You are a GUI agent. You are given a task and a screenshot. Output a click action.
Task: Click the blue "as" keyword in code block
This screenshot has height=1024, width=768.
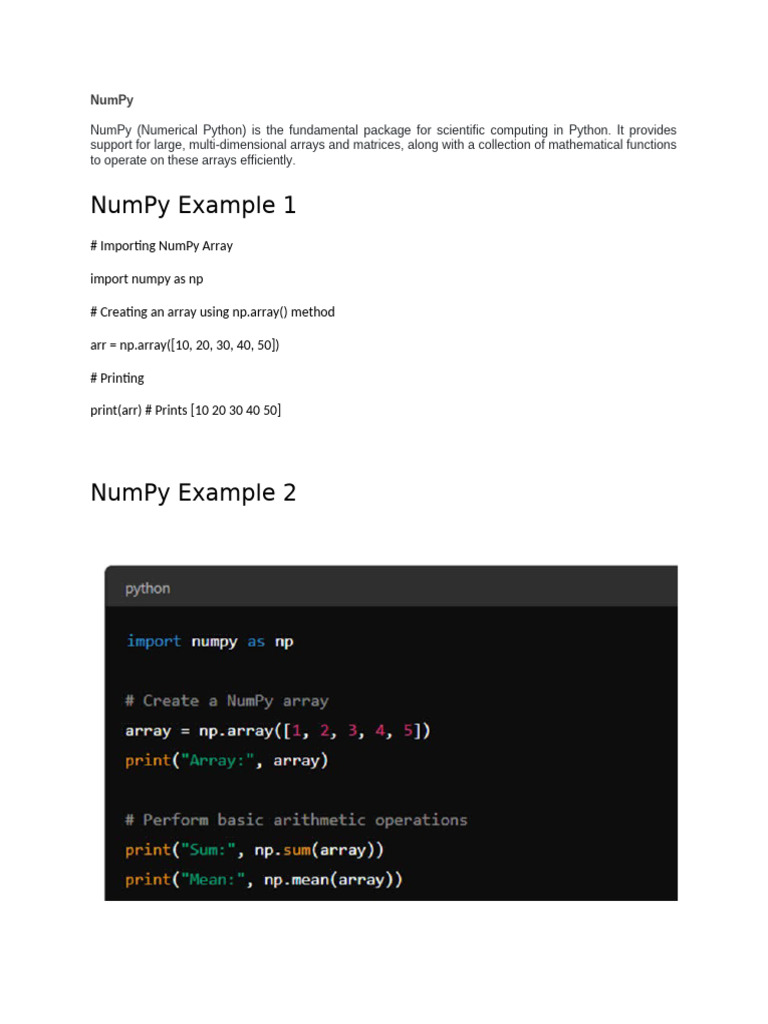[256, 641]
